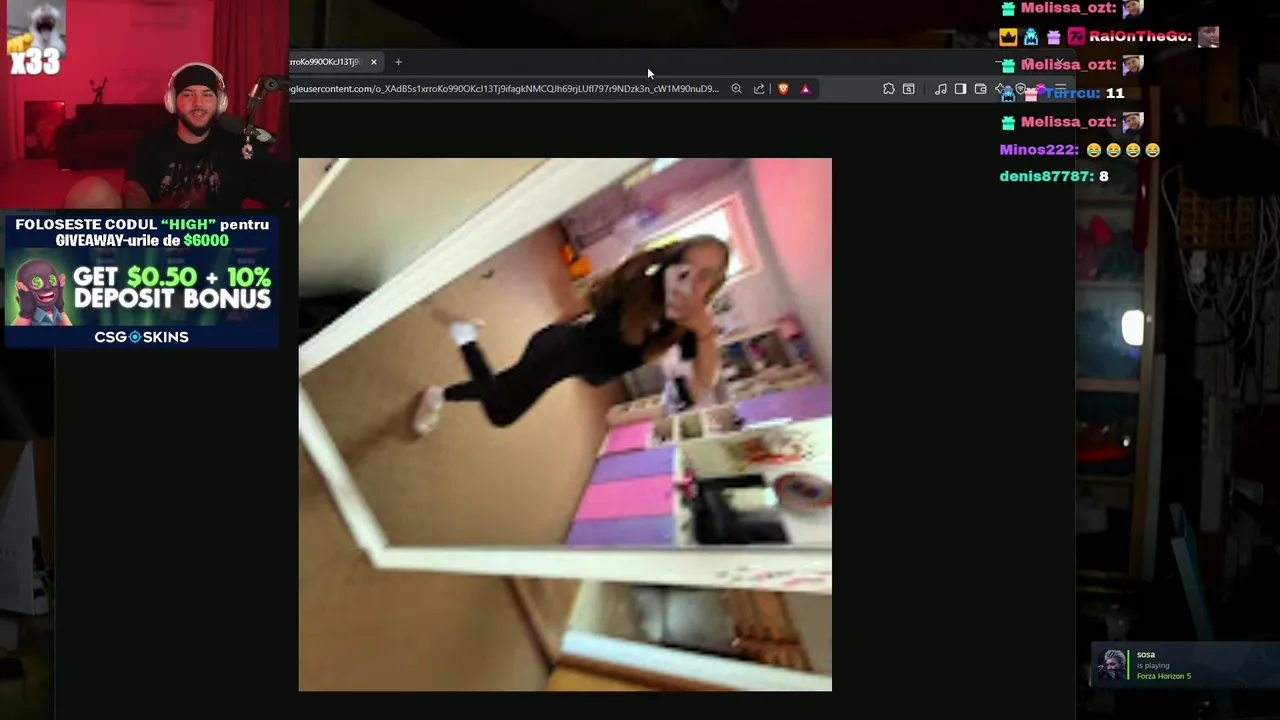The height and width of the screenshot is (720, 1280).
Task: Open the extensions puzzle icon
Action: point(889,89)
